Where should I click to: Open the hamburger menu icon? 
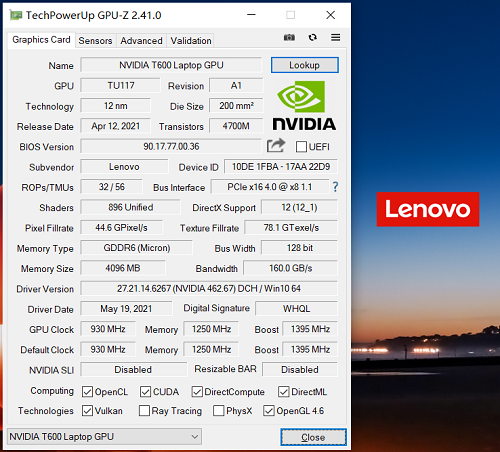[335, 37]
